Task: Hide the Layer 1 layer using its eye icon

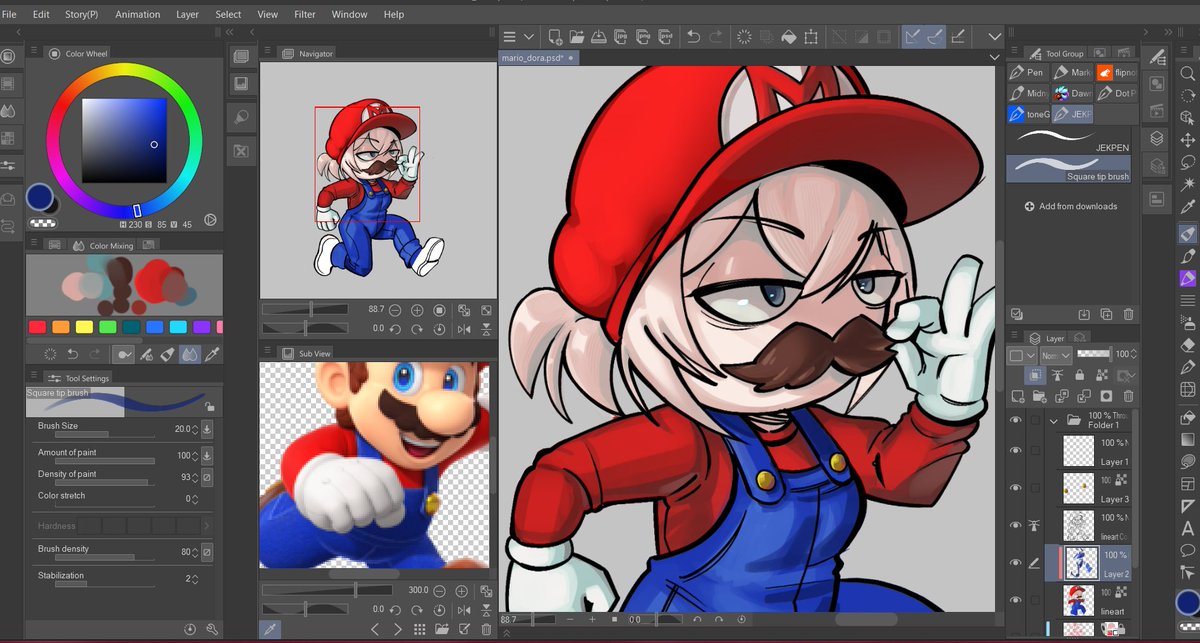Action: point(1016,451)
